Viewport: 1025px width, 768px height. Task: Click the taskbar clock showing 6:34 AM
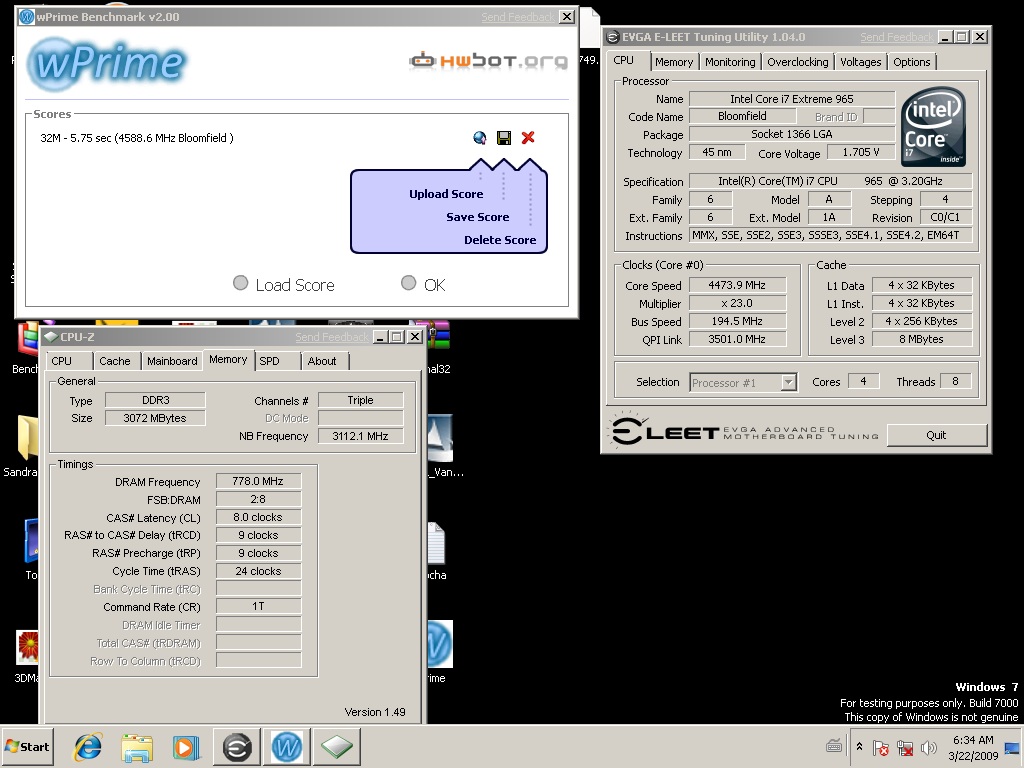[x=973, y=740]
